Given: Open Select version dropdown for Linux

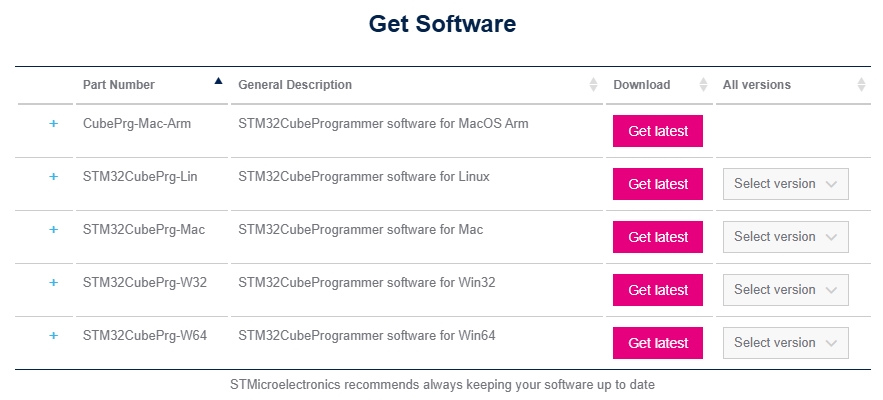Looking at the screenshot, I should (x=785, y=184).
